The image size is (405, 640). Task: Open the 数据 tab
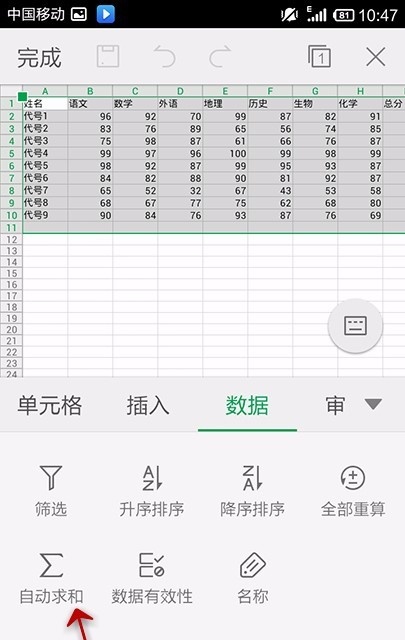247,405
